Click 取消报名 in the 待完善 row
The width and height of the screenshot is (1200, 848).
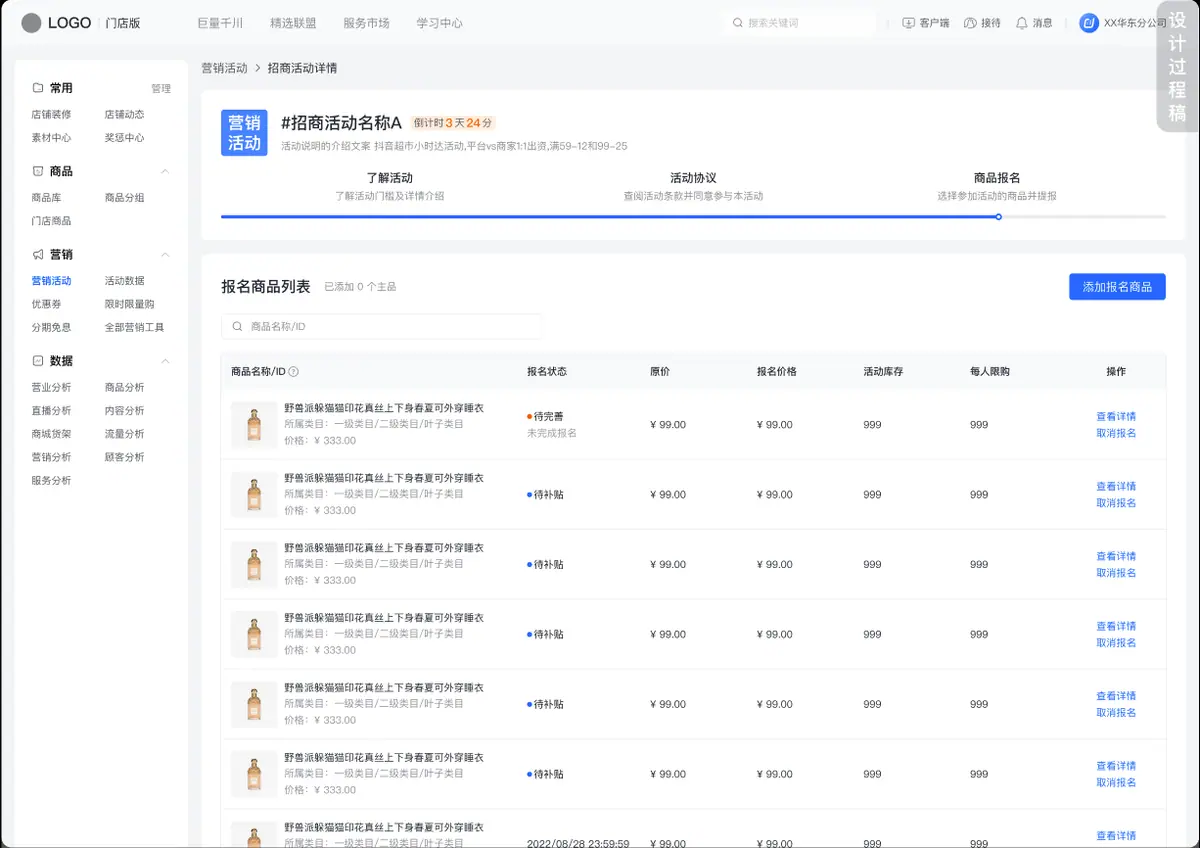pos(1116,433)
